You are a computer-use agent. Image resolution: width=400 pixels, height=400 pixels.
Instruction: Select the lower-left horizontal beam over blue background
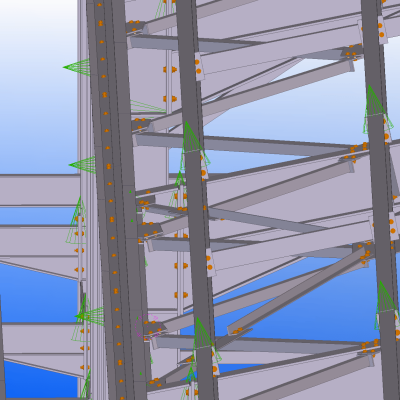(42, 338)
